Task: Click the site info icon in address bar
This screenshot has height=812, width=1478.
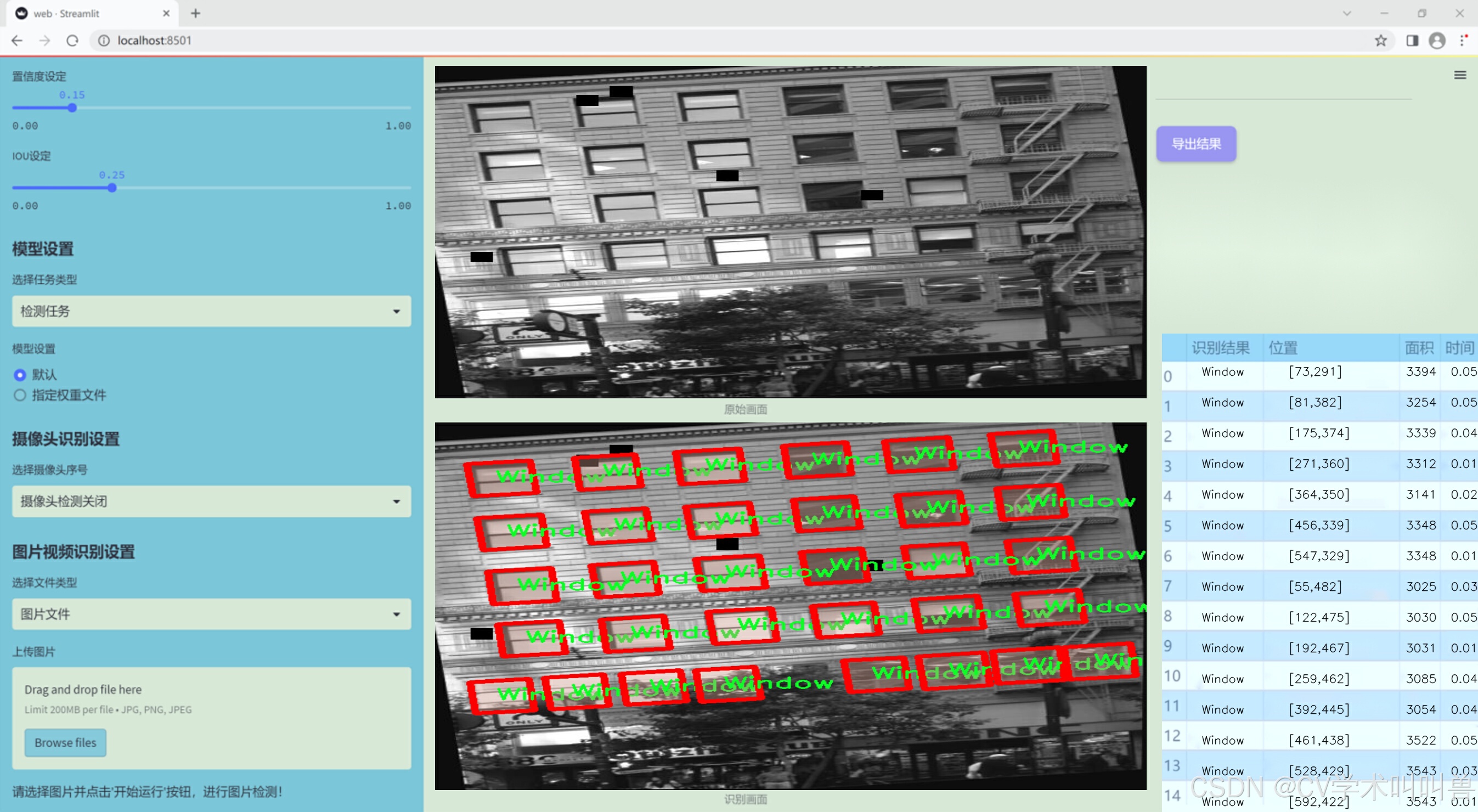Action: 104,41
